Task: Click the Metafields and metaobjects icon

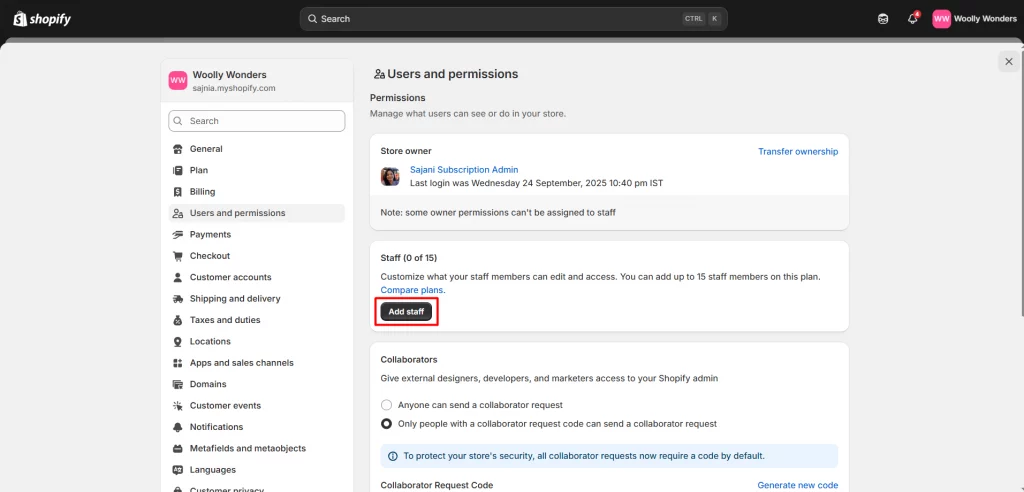Action: tap(178, 449)
